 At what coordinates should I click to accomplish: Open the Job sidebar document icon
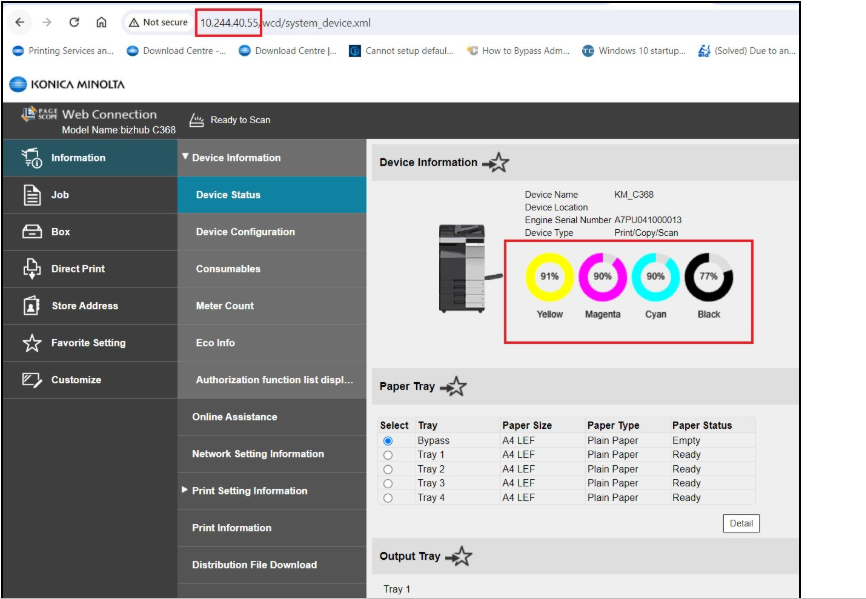pyautogui.click(x=32, y=195)
